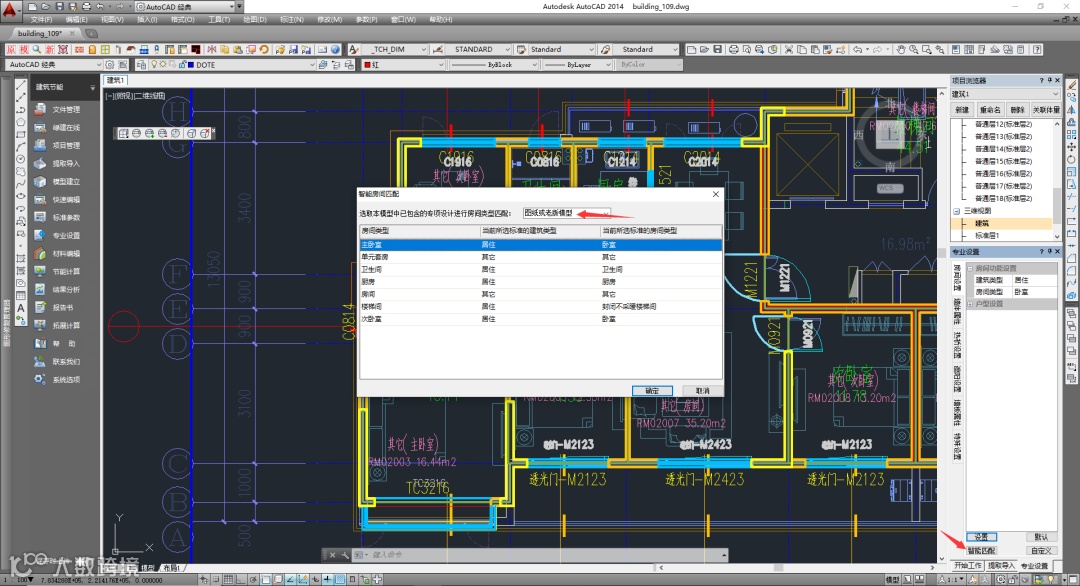Open the 报告书 sidebar item
This screenshot has height=586, width=1080.
[x=39, y=308]
